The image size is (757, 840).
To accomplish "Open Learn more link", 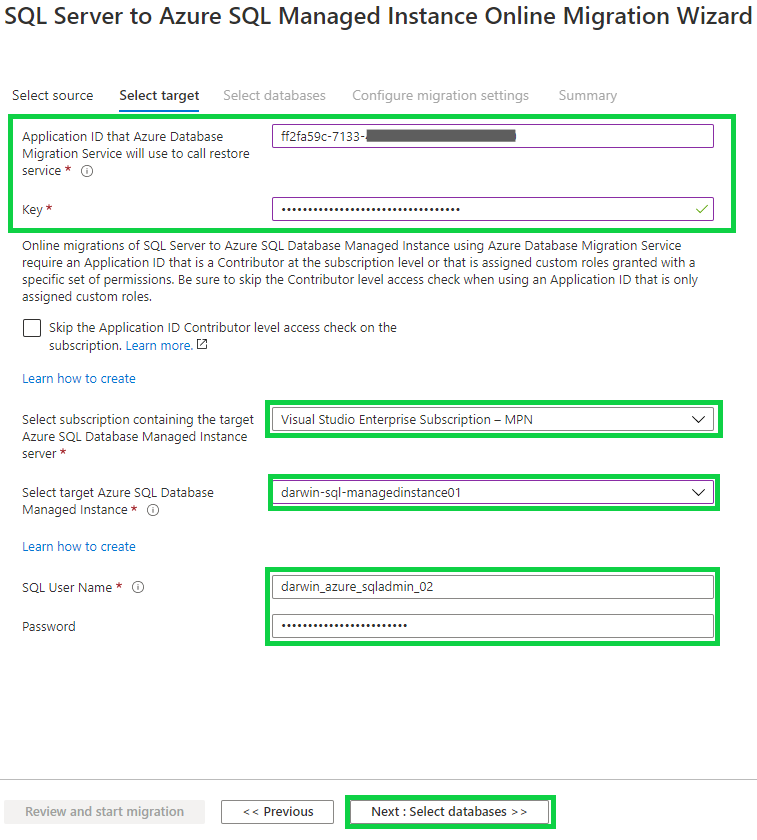I will [x=159, y=346].
